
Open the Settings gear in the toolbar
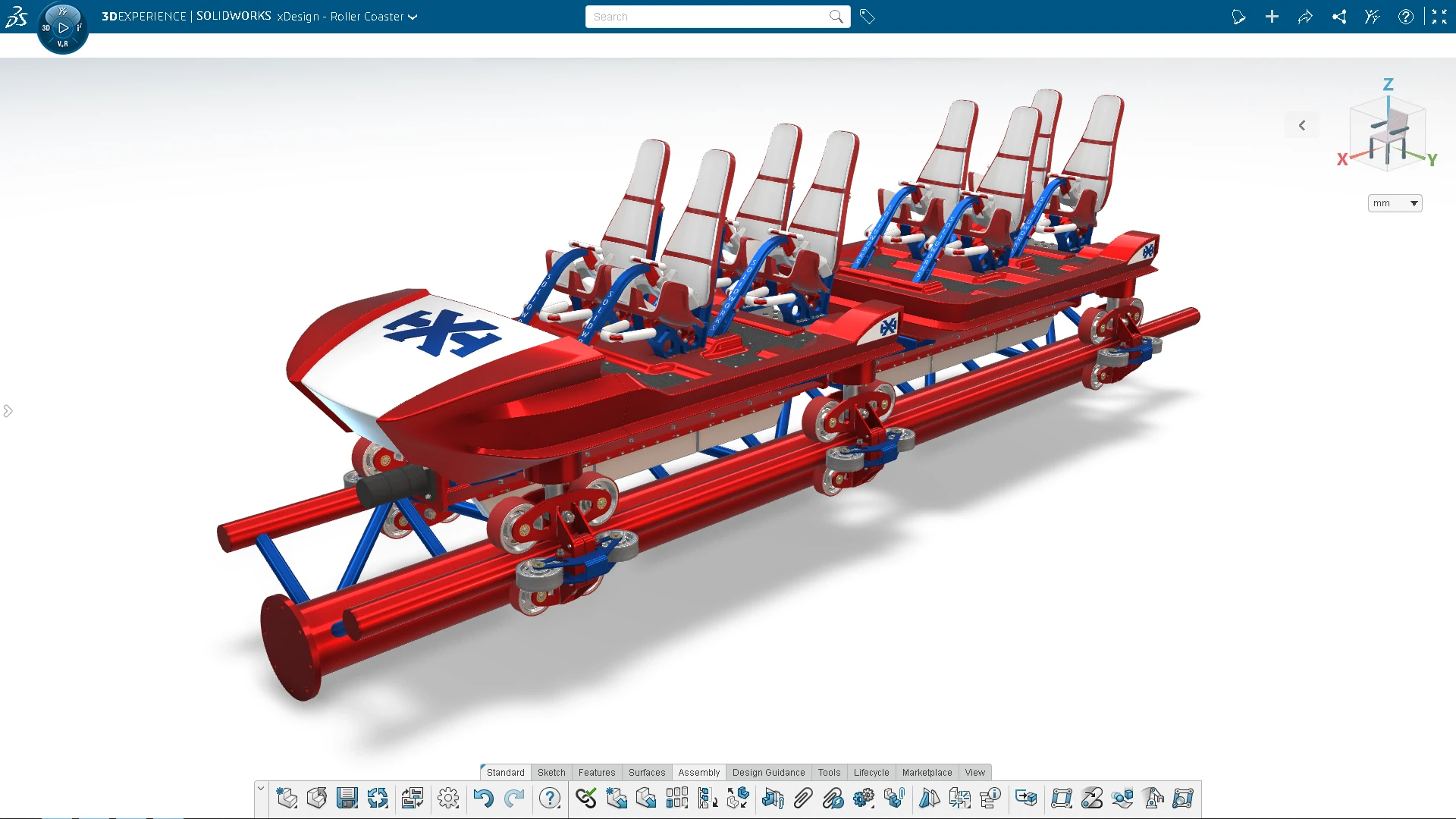pos(448,799)
